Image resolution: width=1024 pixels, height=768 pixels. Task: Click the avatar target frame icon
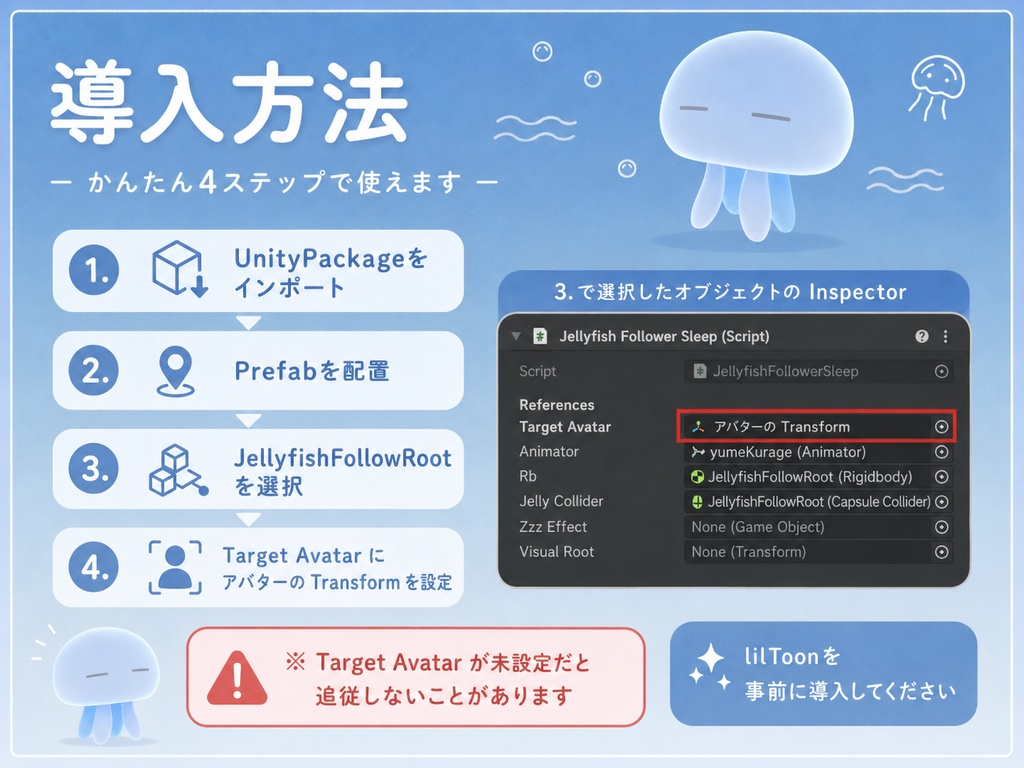pyautogui.click(x=175, y=567)
